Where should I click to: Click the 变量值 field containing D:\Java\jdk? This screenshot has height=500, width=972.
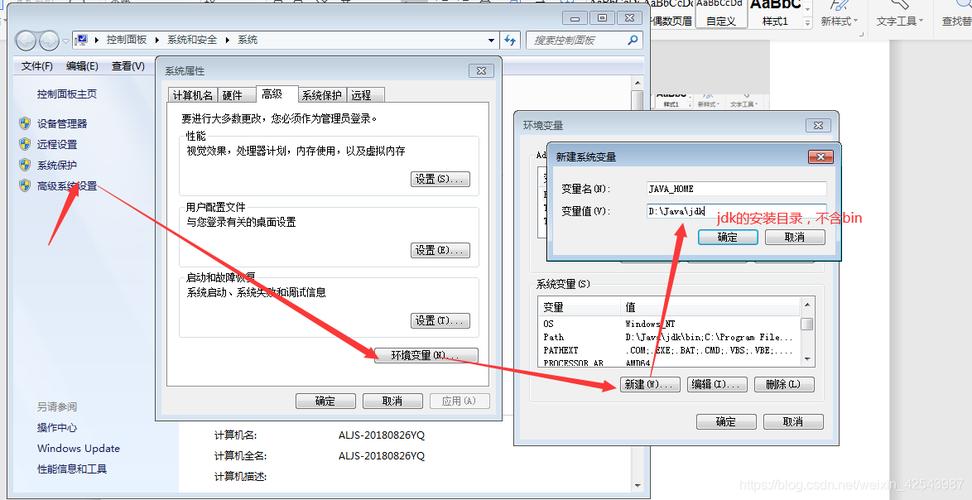pos(736,211)
